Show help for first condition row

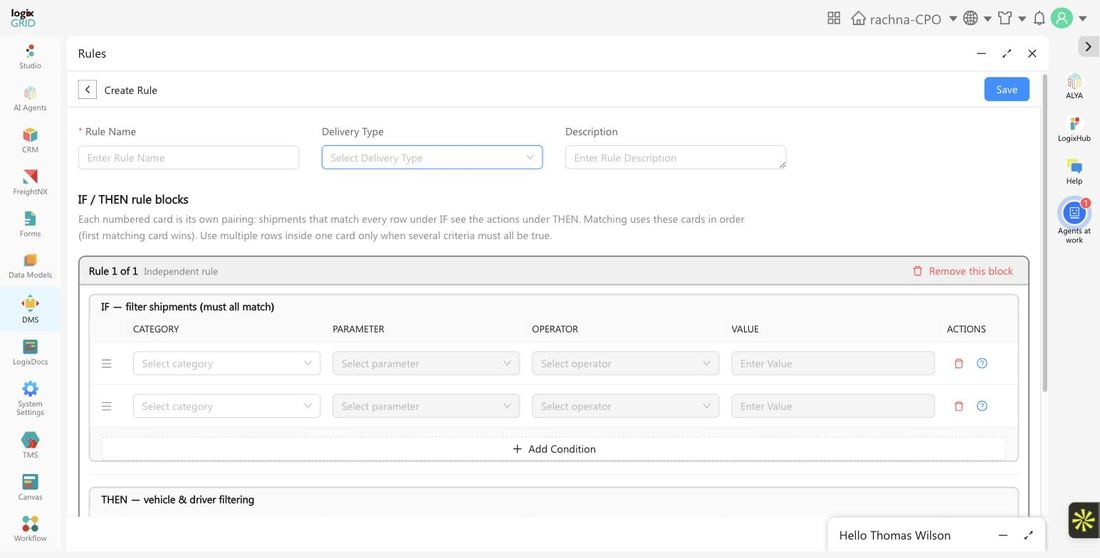982,364
